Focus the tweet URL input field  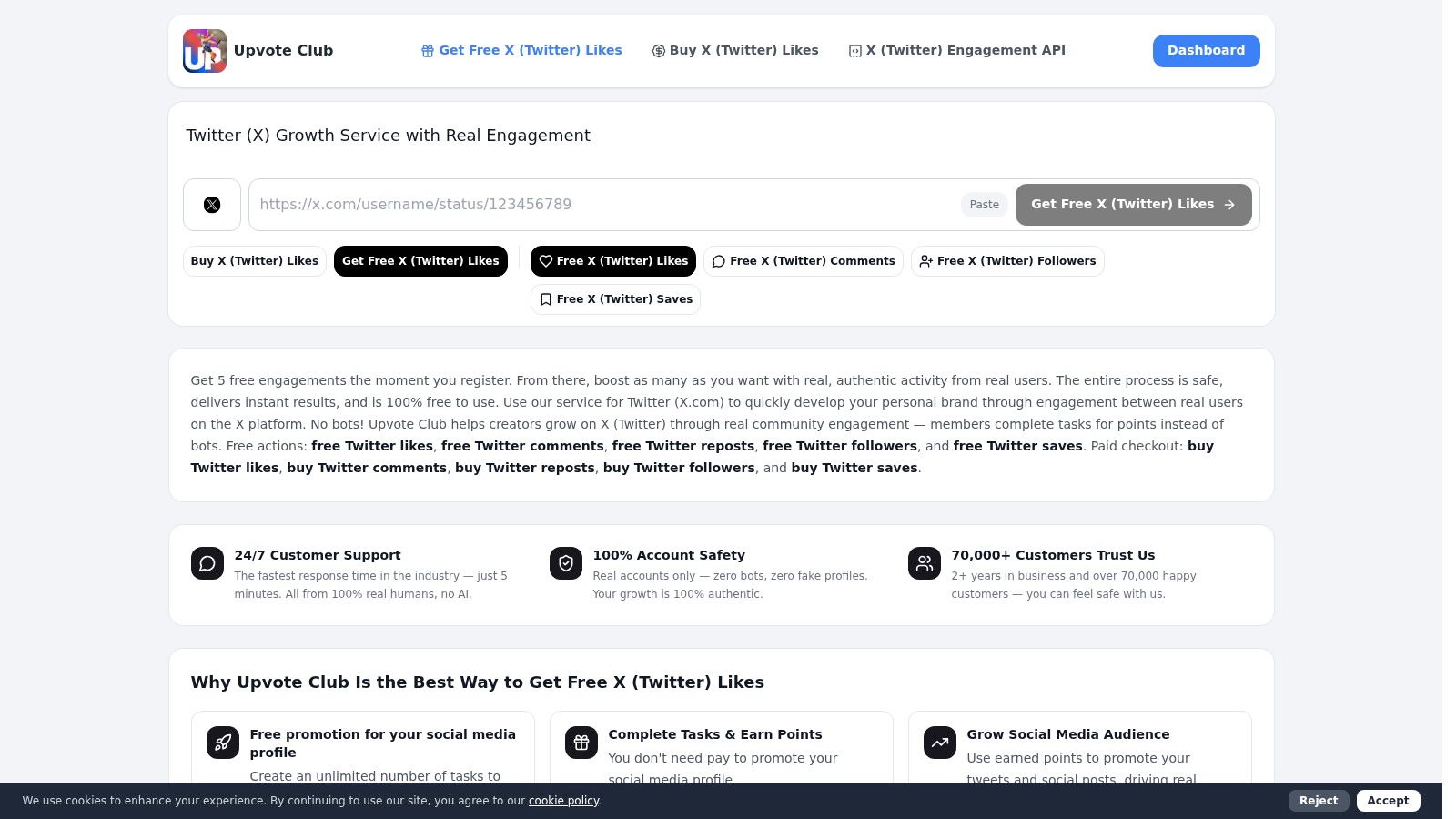click(x=604, y=205)
